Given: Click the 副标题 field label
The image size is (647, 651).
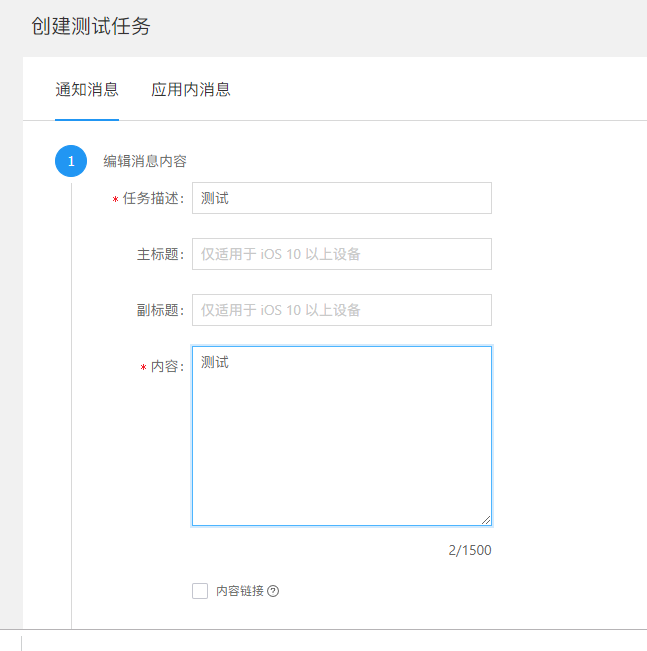Looking at the screenshot, I should point(160,311).
